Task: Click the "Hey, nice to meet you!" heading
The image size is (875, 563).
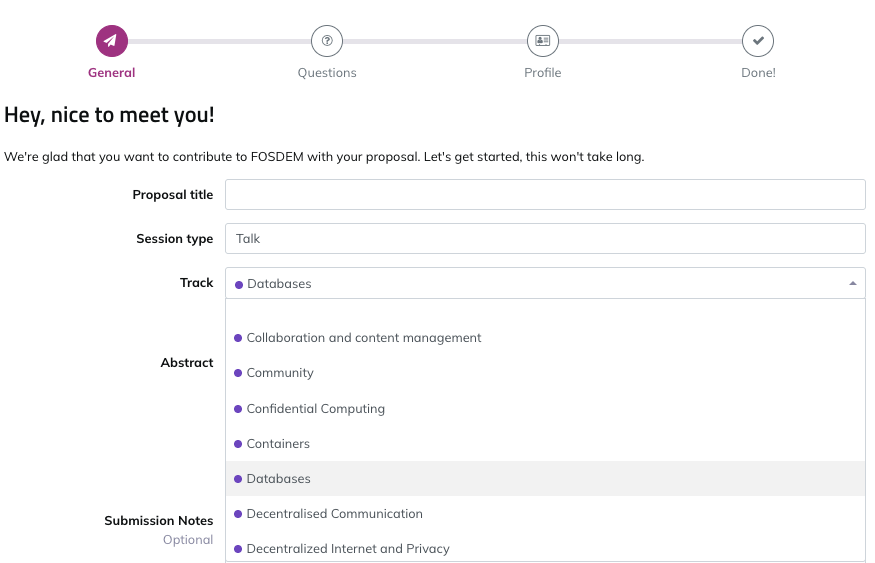Action: point(109,116)
